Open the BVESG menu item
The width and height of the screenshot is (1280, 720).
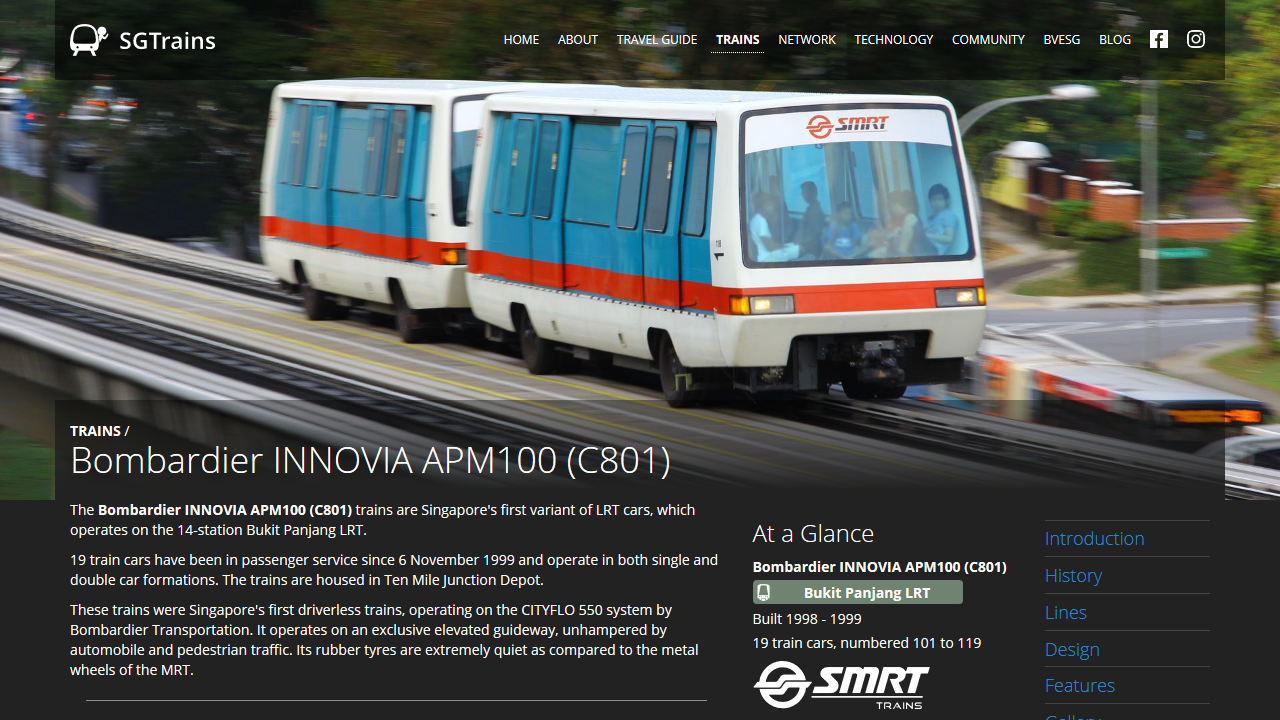pyautogui.click(x=1062, y=40)
